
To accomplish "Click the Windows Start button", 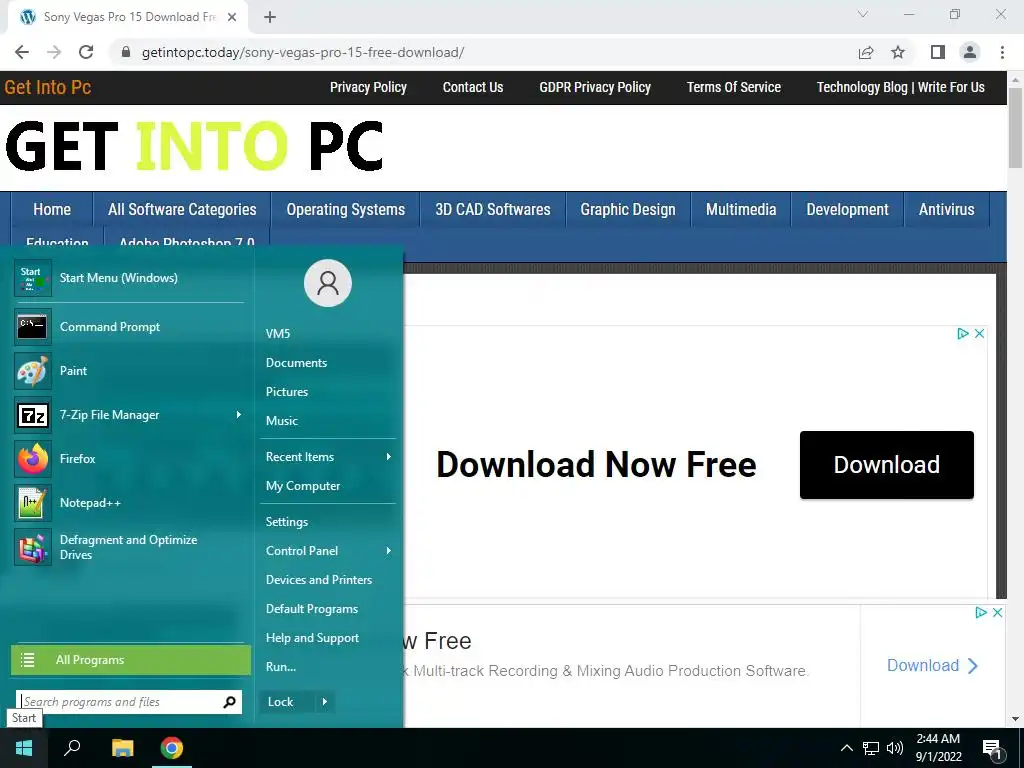I will coord(24,748).
